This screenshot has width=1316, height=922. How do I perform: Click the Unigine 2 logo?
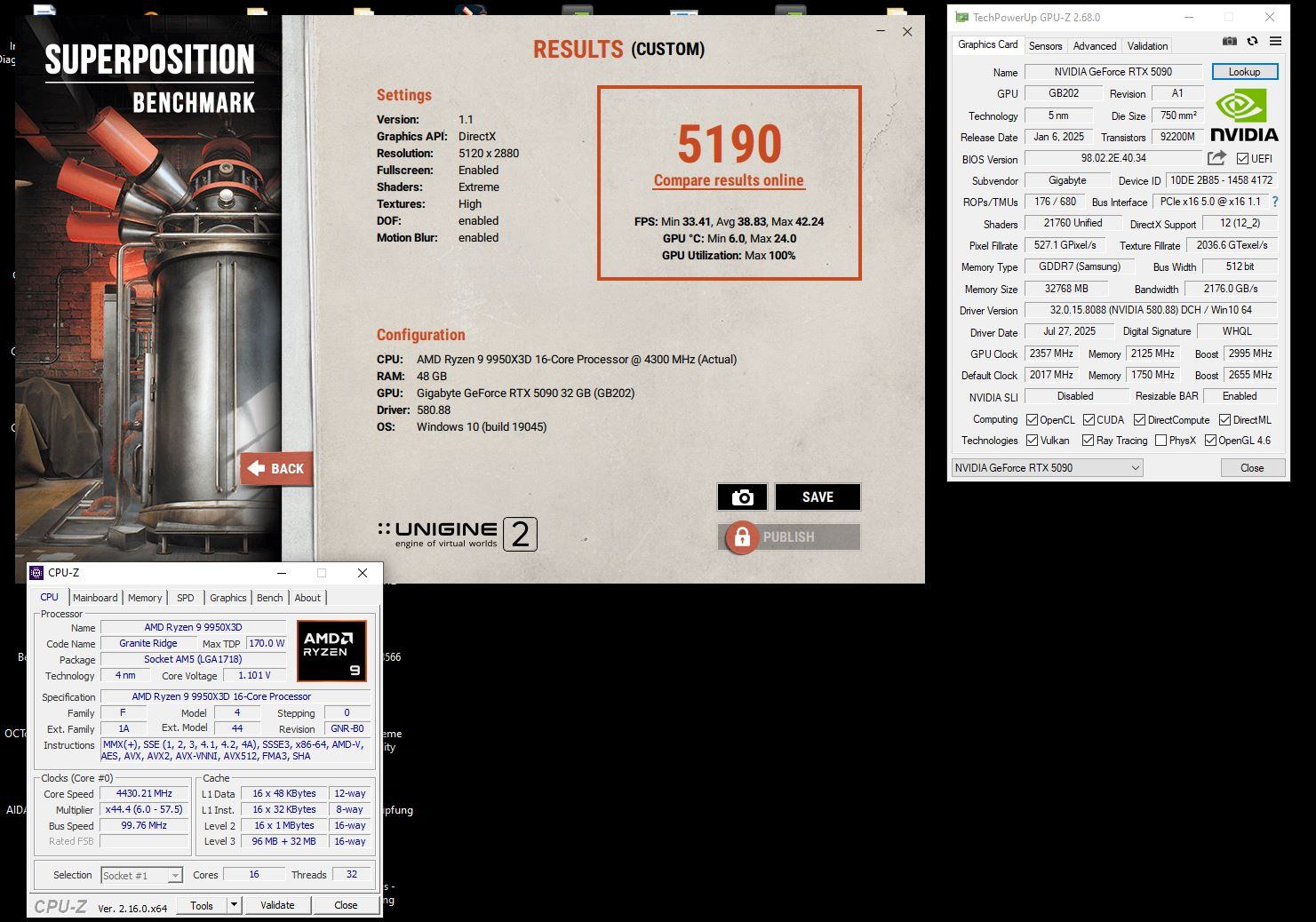click(457, 534)
